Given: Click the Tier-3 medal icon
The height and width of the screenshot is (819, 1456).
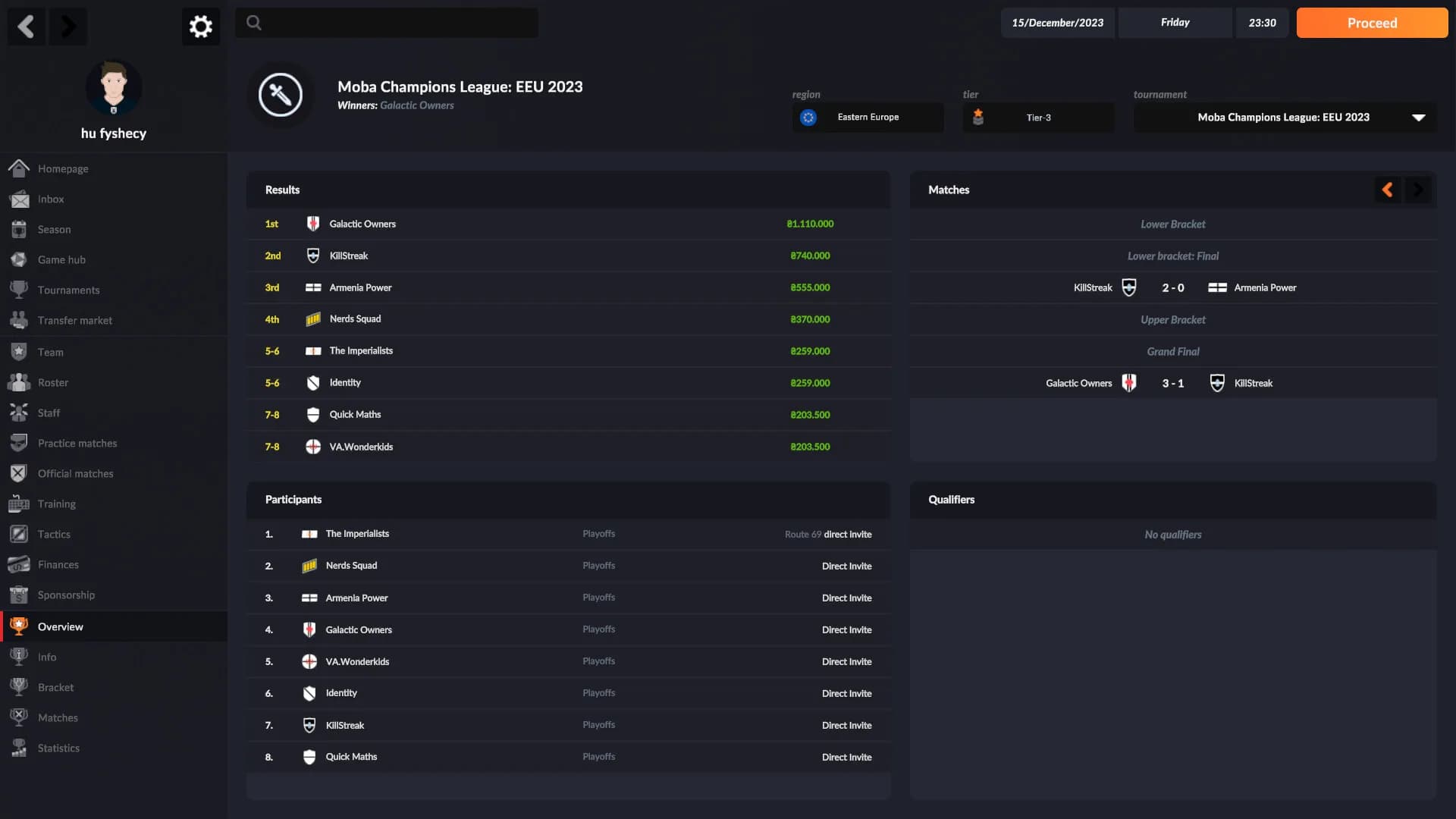Looking at the screenshot, I should pos(978,117).
